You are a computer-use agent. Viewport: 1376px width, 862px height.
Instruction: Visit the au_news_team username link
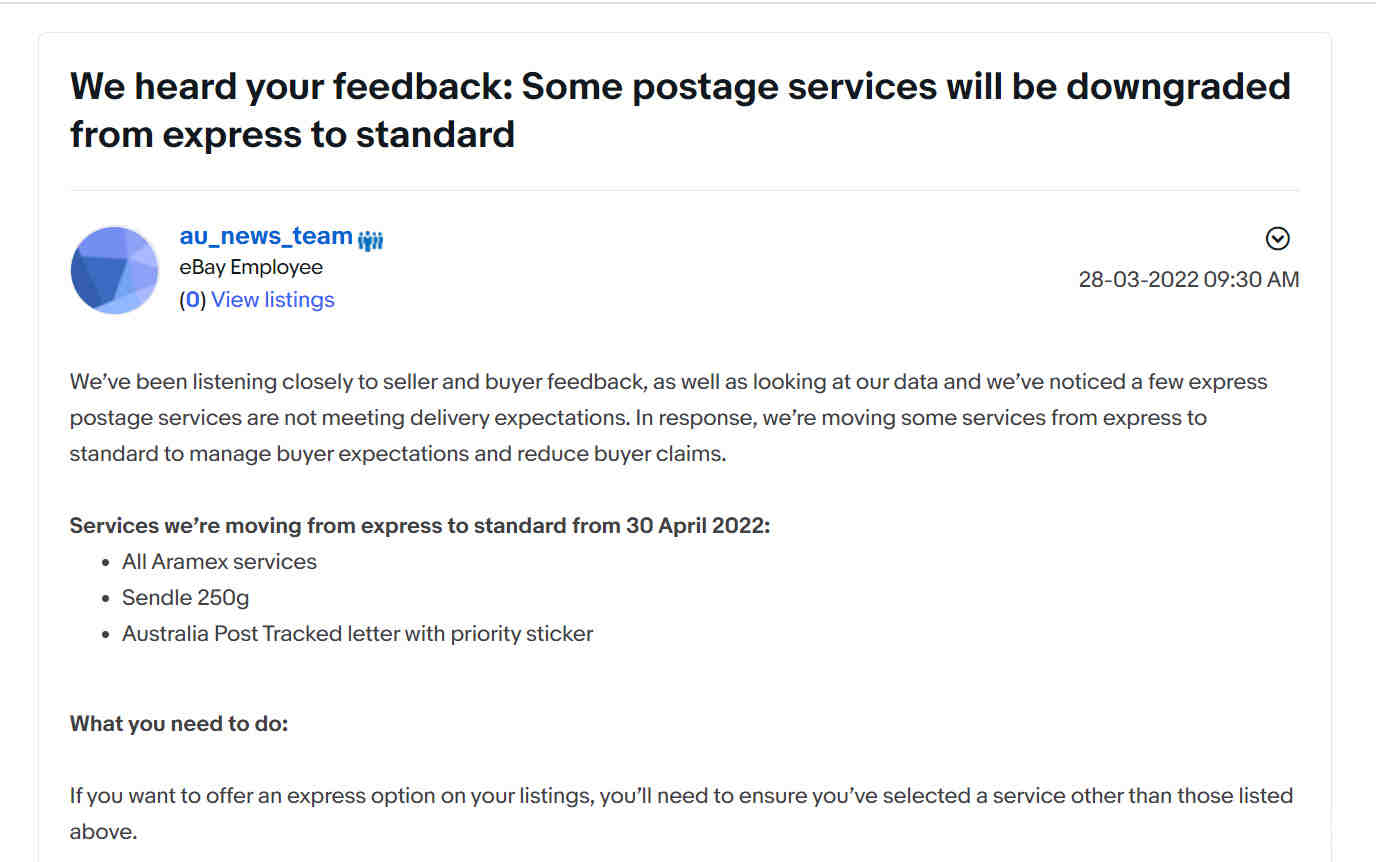[x=266, y=236]
